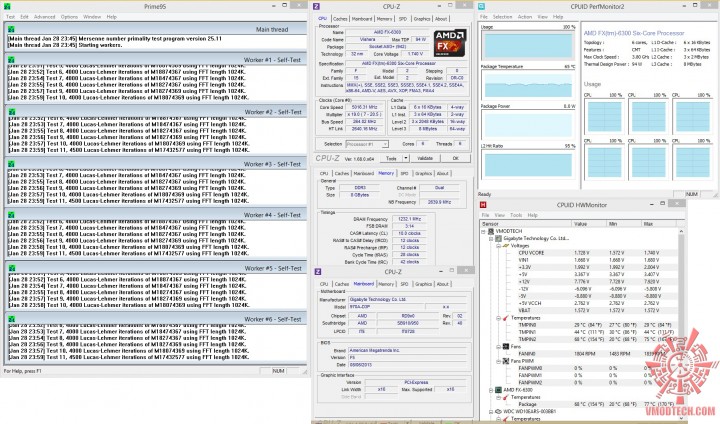Collapse the Gigabyte Technology node
Viewport: 720px width, 424px height.
click(491, 239)
